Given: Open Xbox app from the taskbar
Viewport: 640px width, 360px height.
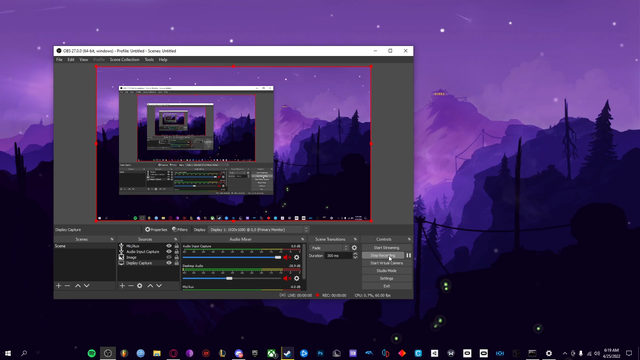Looking at the screenshot, I should (x=271, y=353).
